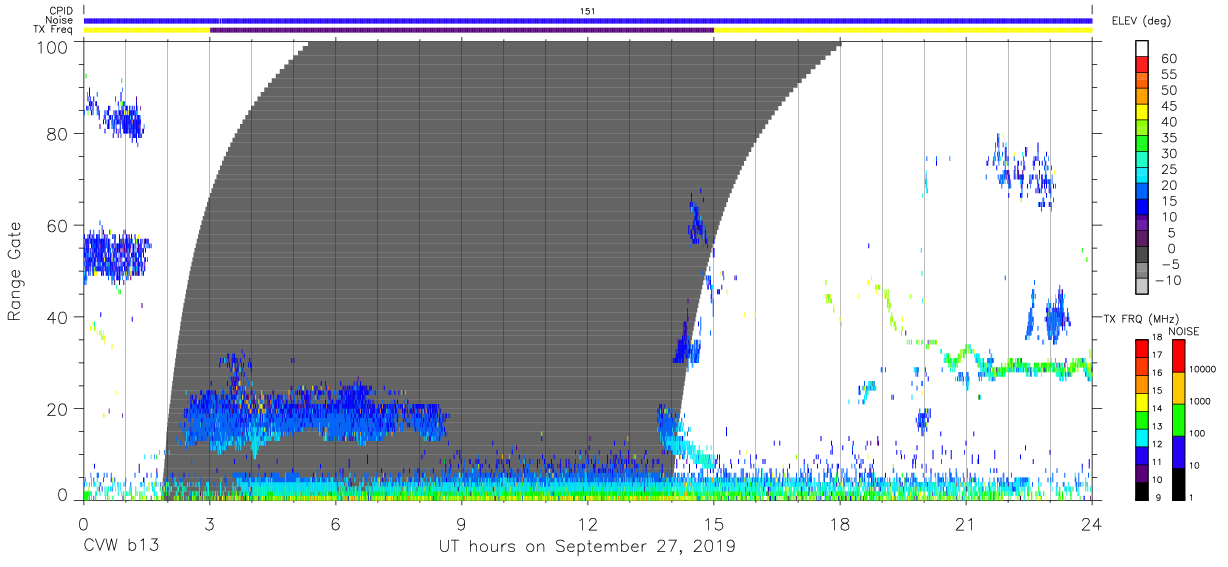1228x567 pixels.
Task: Select the purple segment of TX Freq bar
Action: (x=462, y=30)
